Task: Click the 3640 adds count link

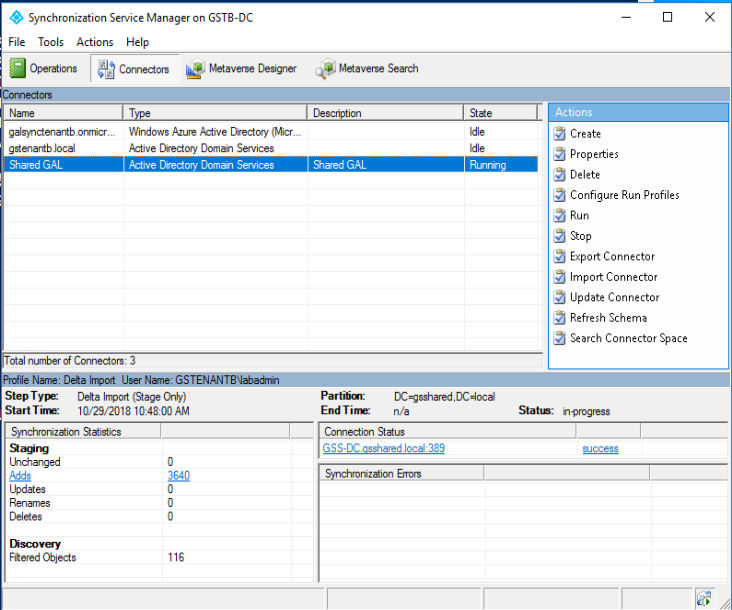Action: click(178, 476)
